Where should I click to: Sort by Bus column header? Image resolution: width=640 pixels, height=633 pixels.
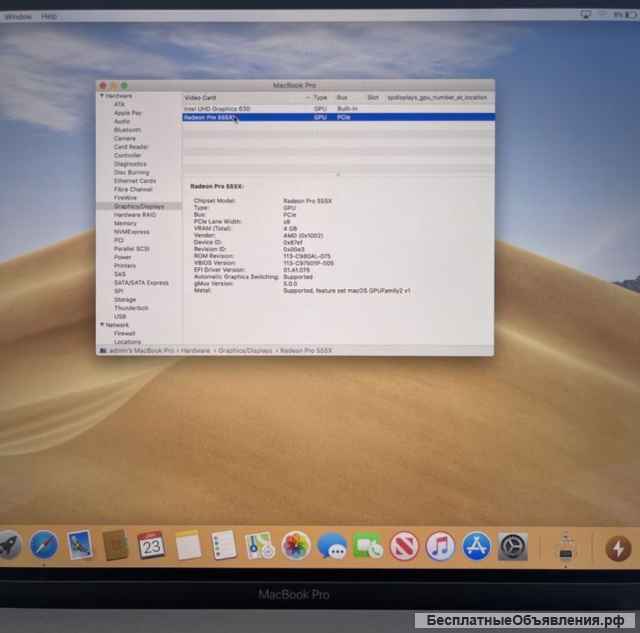click(342, 98)
